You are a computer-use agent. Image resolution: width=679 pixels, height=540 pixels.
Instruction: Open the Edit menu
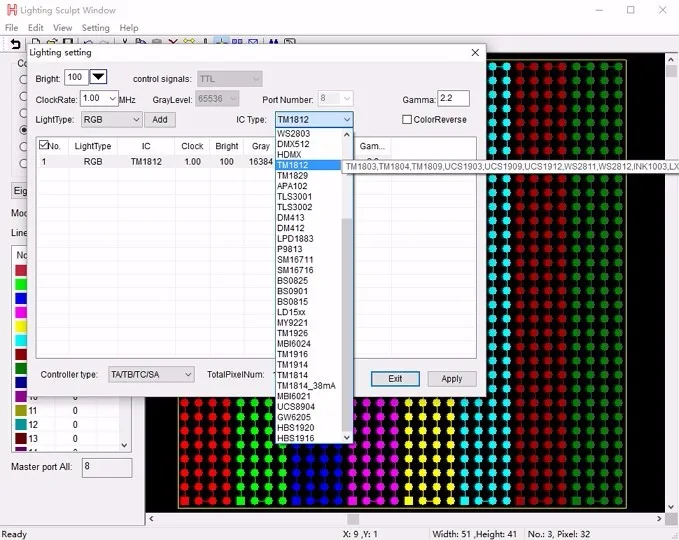coord(36,28)
